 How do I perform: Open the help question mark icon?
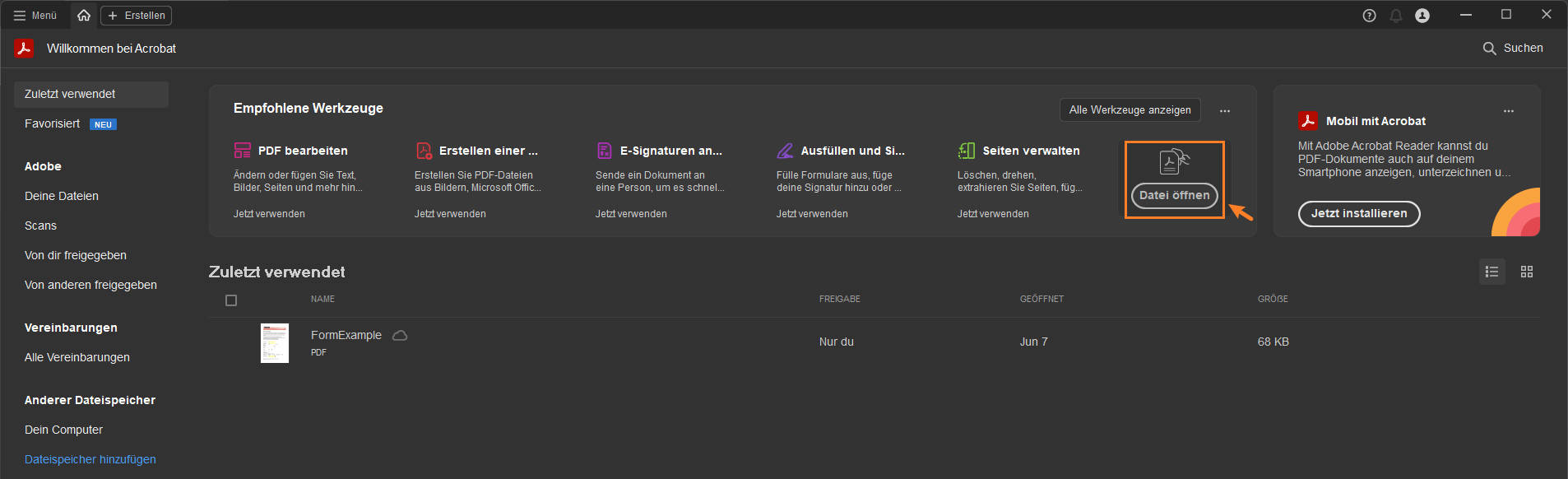[x=1369, y=16]
